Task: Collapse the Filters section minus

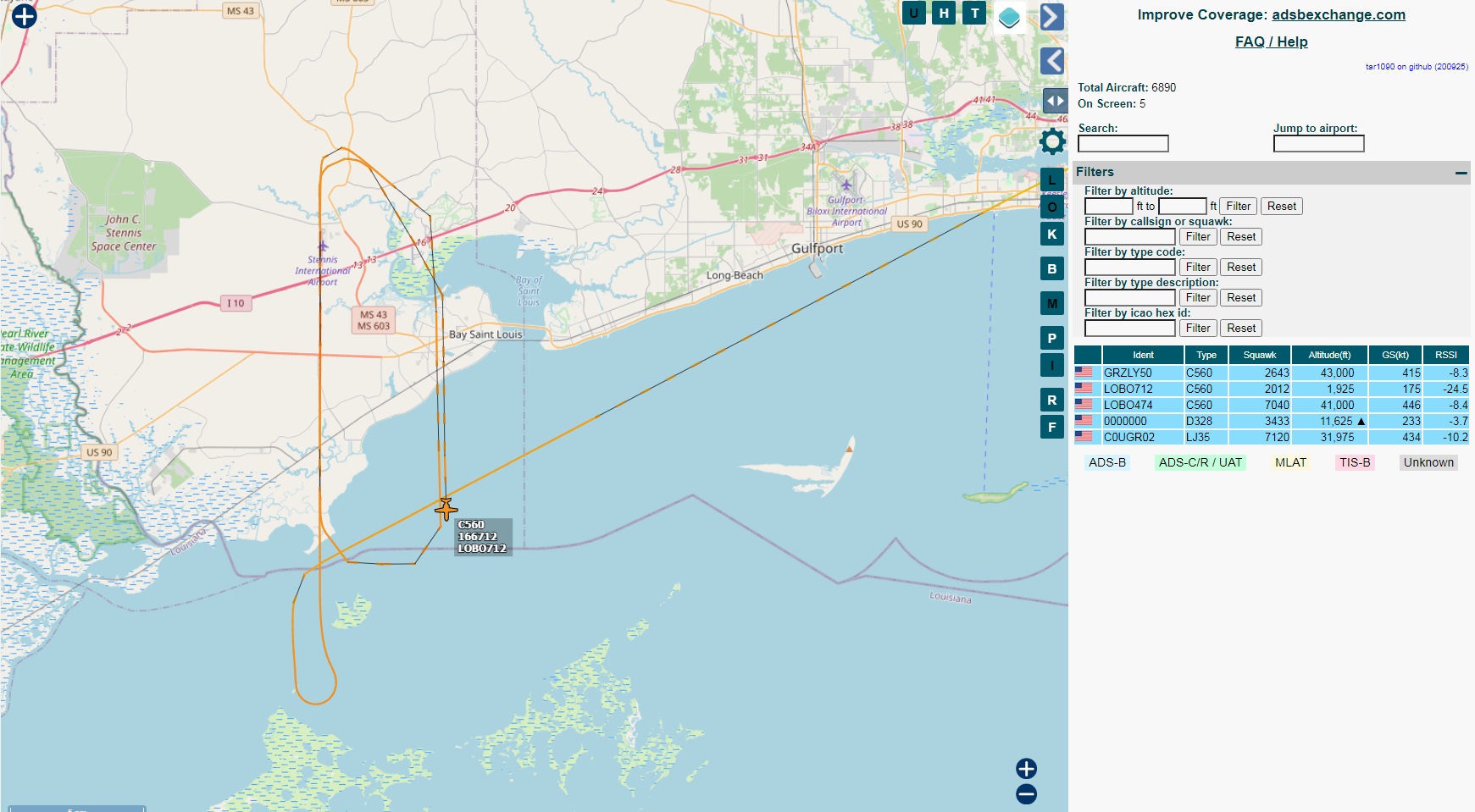Action: 1461,173
